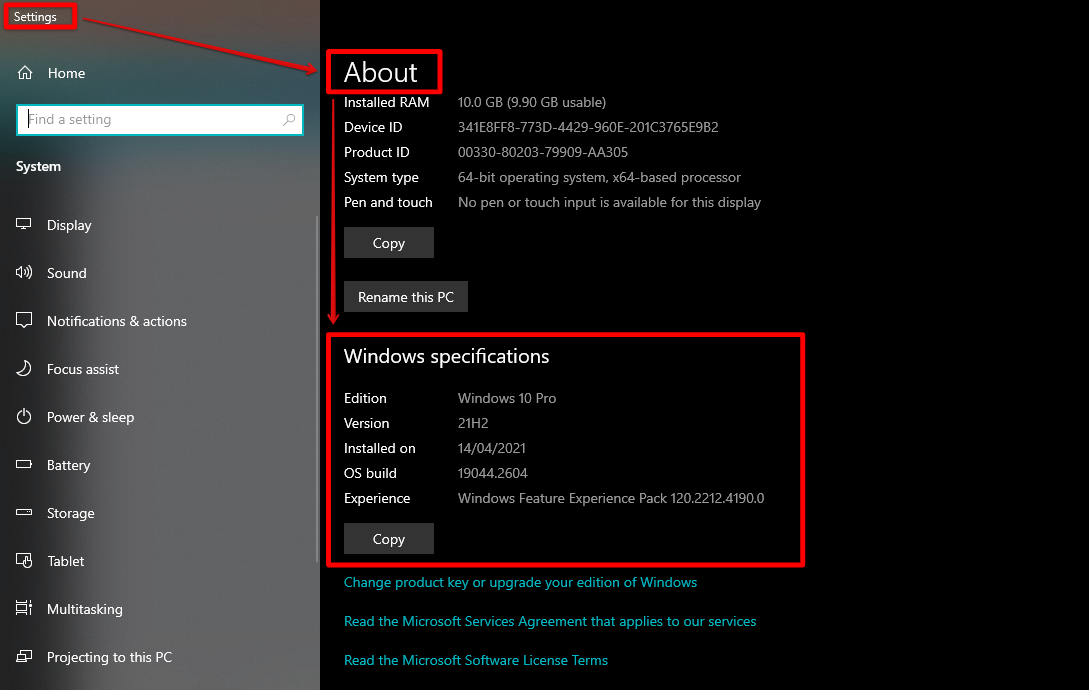The width and height of the screenshot is (1089, 690).
Task: Open the Display settings icon
Action: [x=24, y=224]
